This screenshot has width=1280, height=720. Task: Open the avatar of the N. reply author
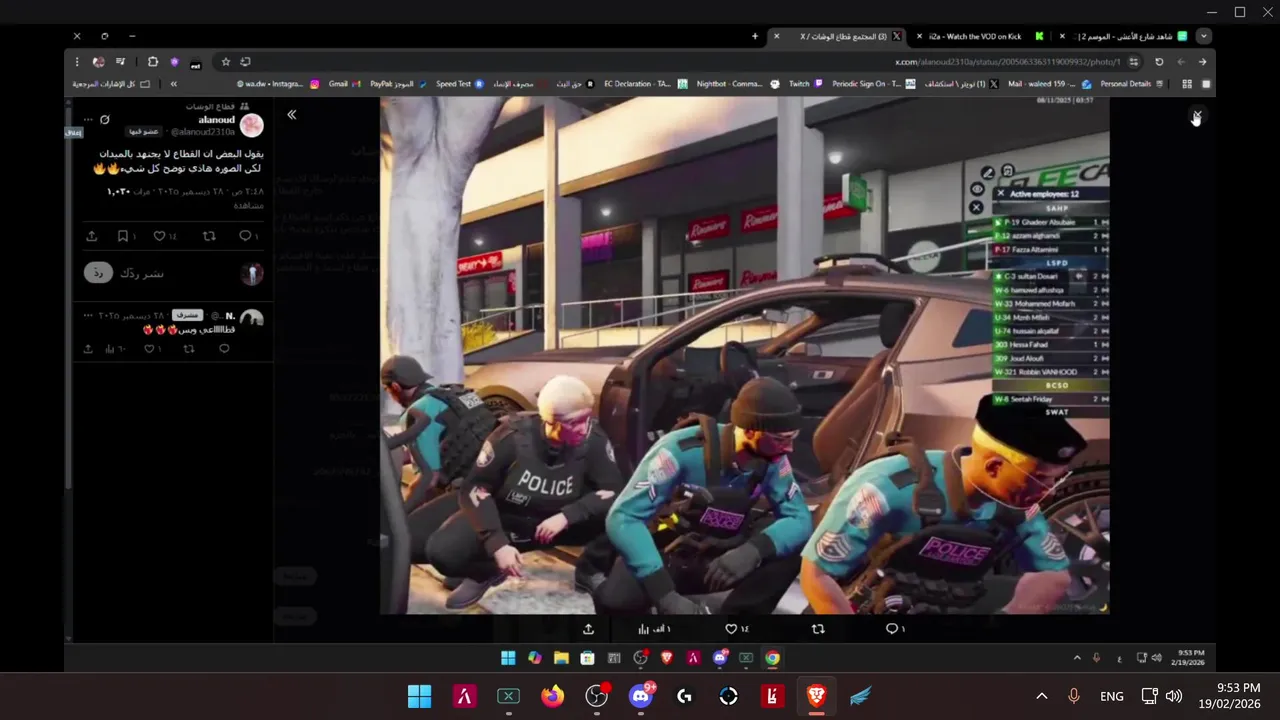coord(252,320)
